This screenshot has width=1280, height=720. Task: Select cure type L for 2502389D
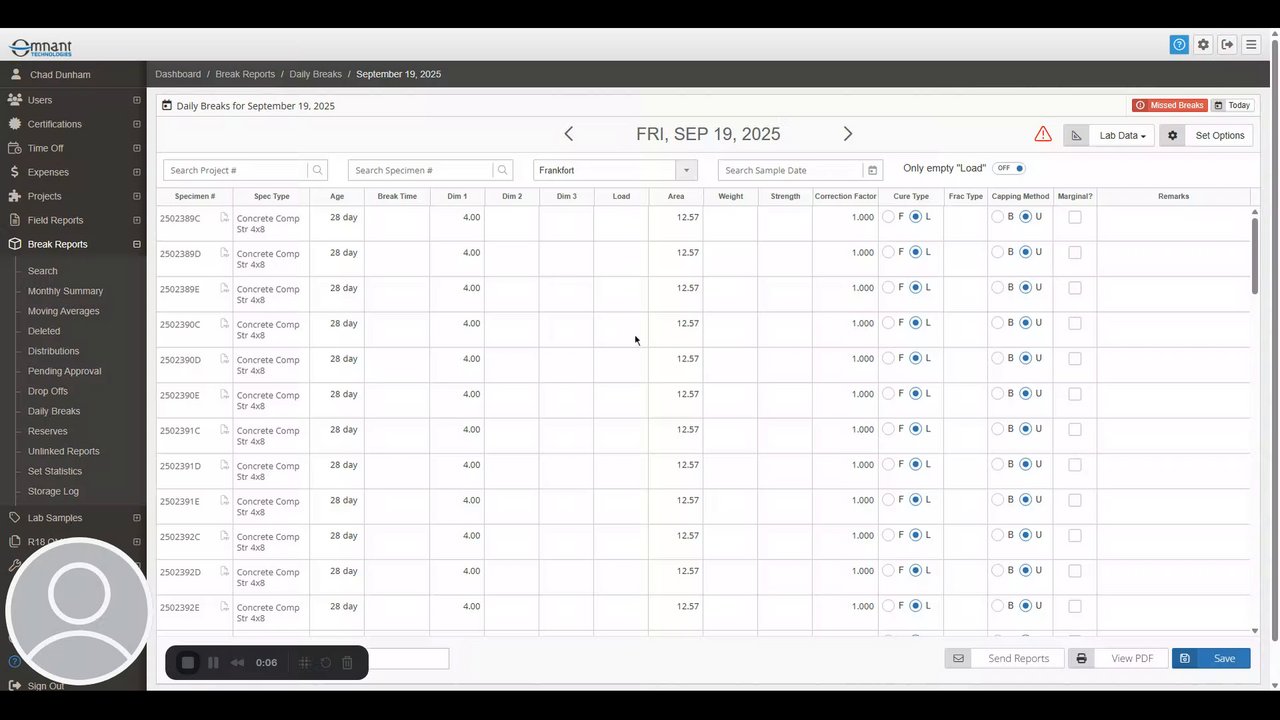pyautogui.click(x=916, y=253)
